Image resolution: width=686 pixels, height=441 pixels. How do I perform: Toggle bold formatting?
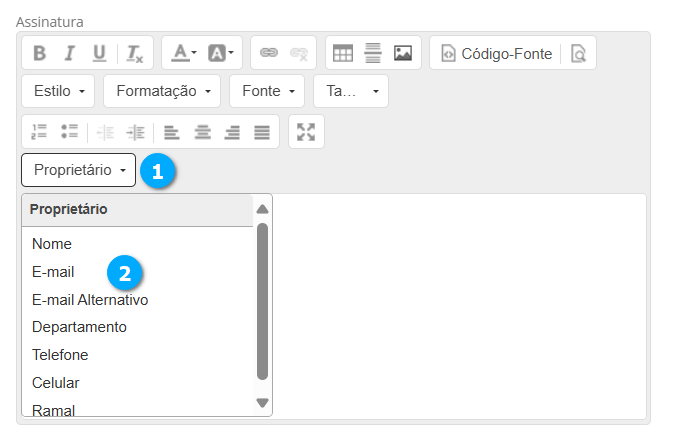[x=40, y=53]
